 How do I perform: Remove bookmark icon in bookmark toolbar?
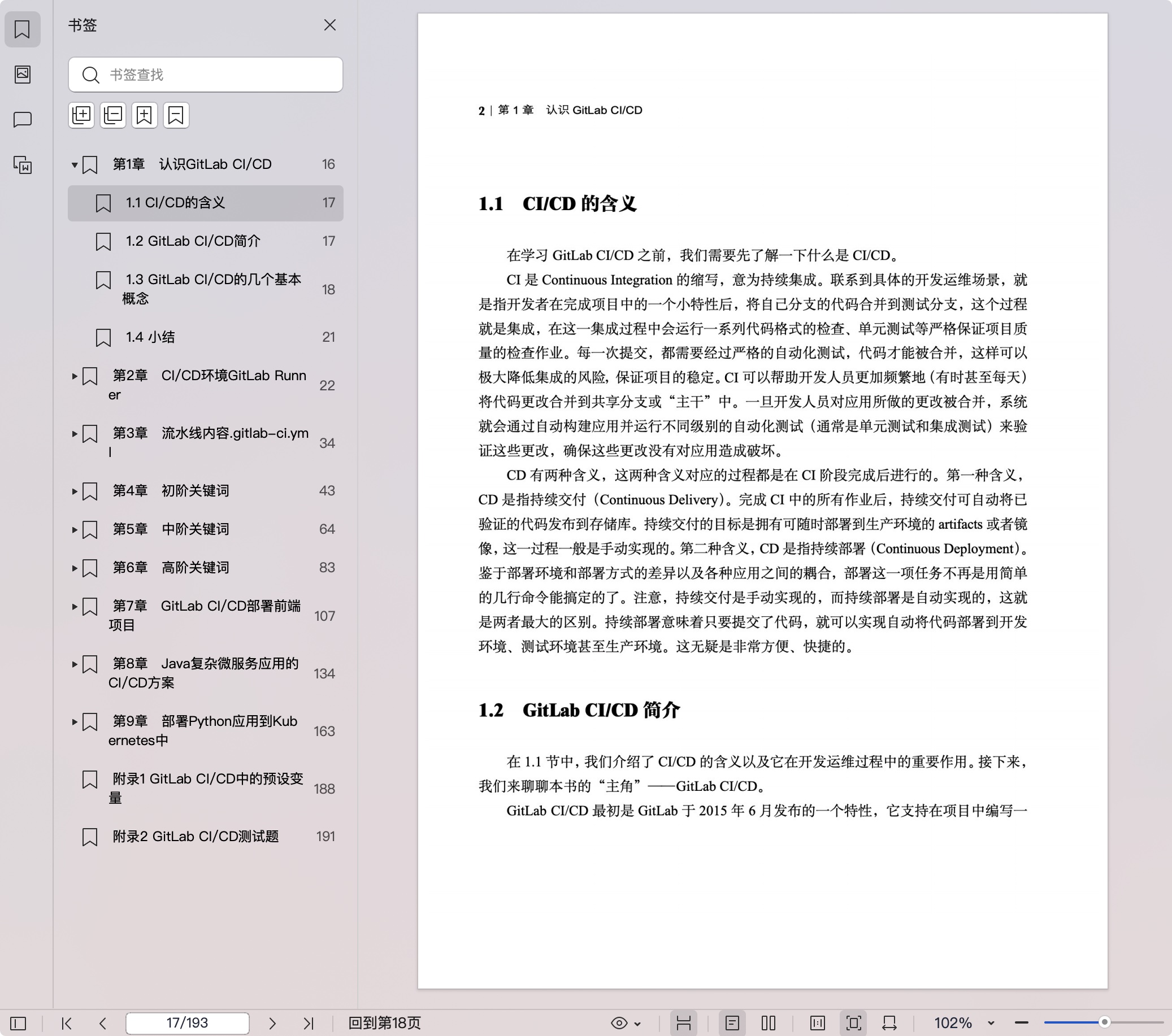[x=176, y=115]
